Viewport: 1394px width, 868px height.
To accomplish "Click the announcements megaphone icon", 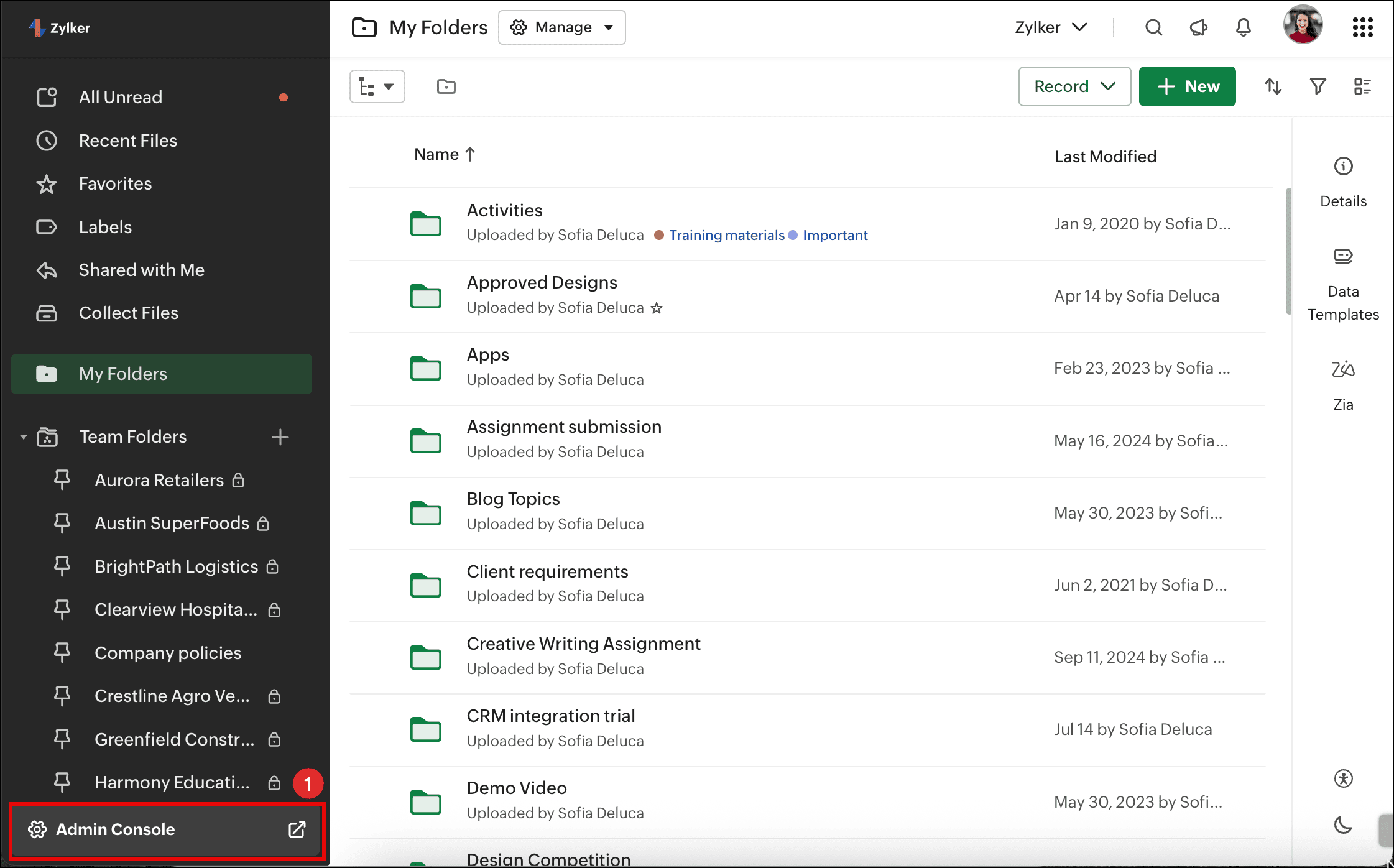I will (1198, 27).
